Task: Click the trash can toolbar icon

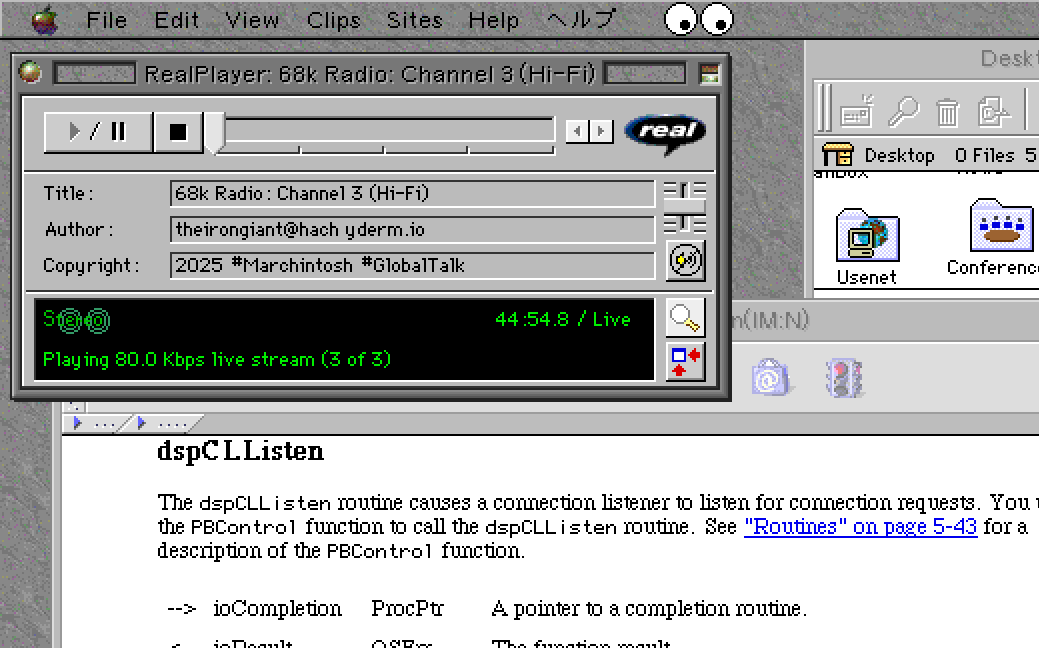Action: (x=947, y=112)
